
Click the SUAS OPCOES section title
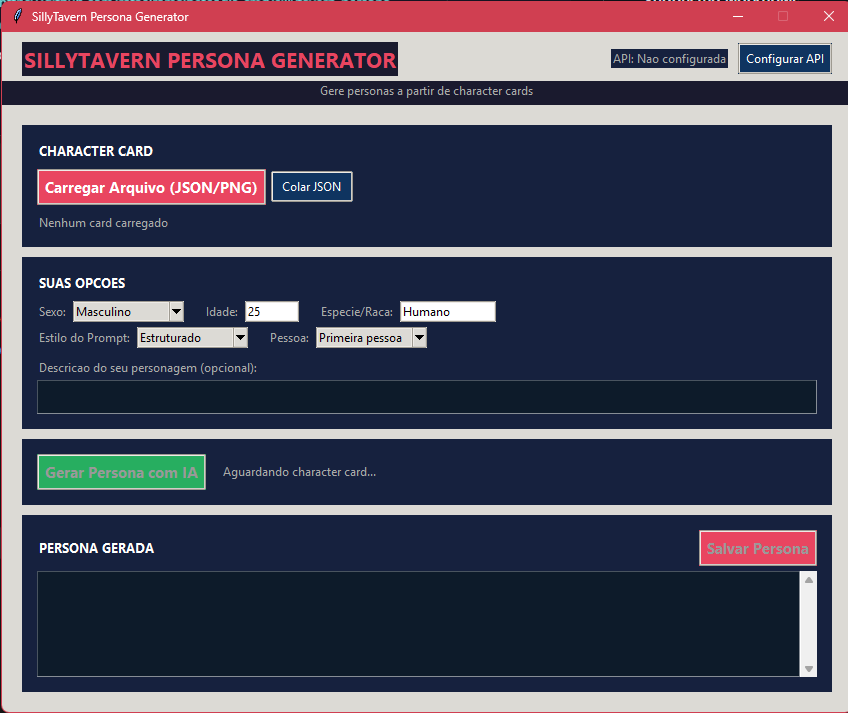coord(82,283)
